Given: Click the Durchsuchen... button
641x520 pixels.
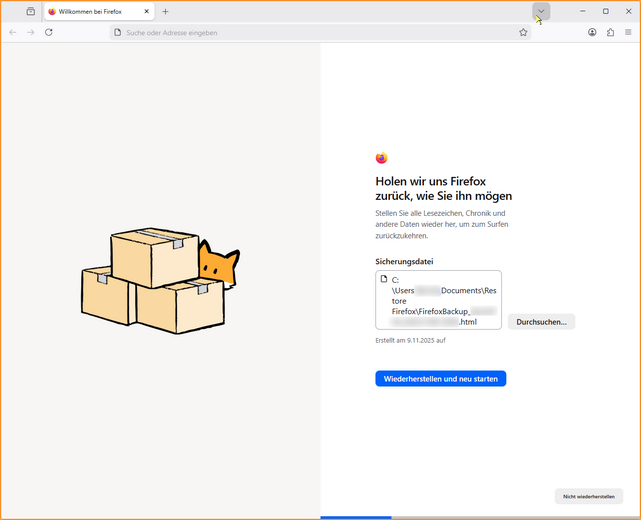Looking at the screenshot, I should pos(541,322).
